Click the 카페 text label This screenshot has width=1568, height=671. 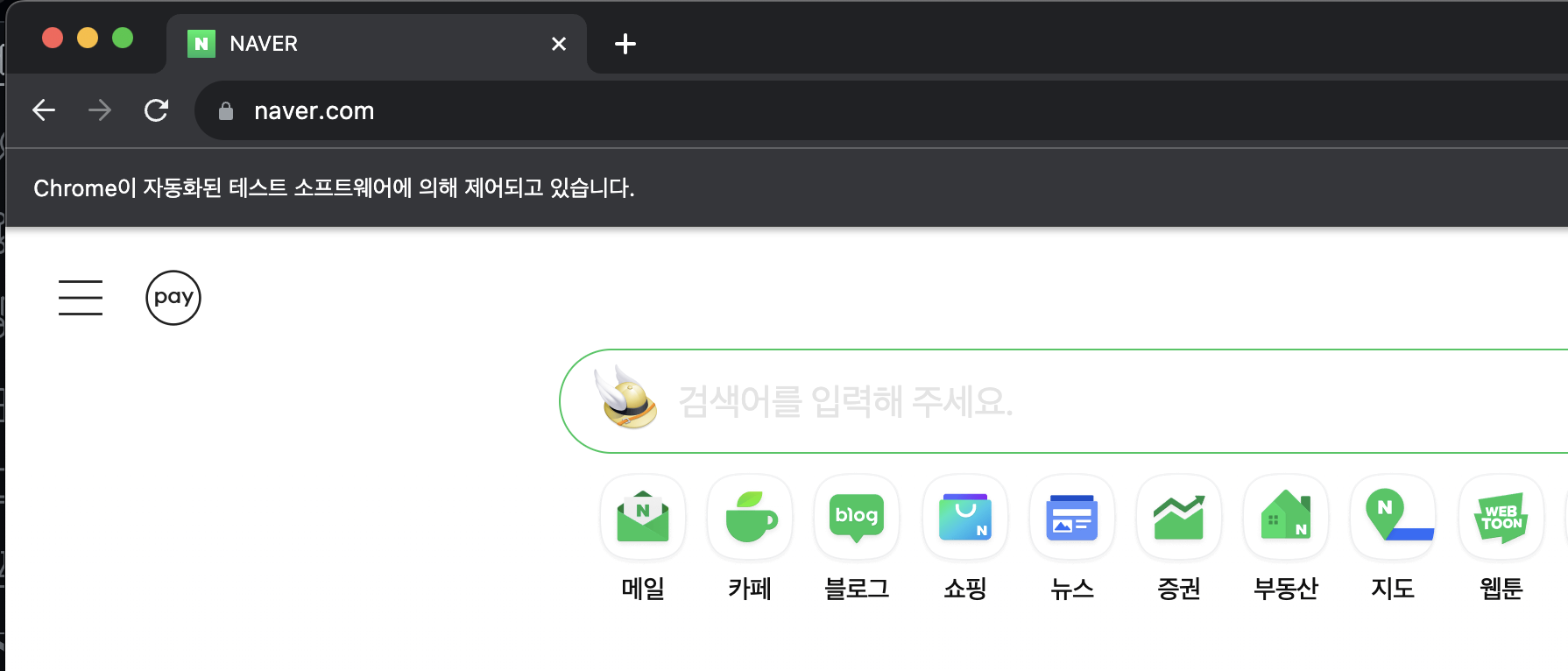[750, 589]
